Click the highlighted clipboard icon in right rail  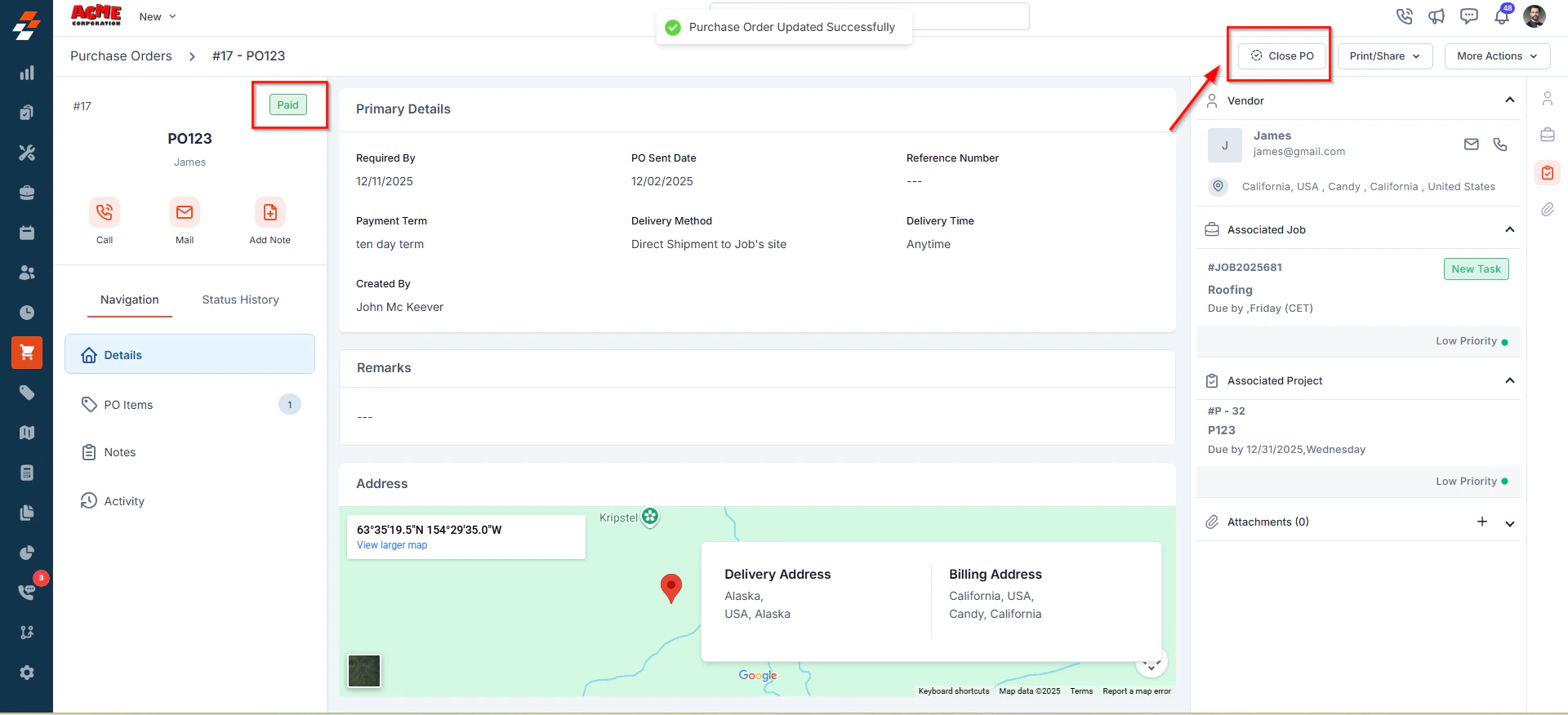[x=1548, y=172]
